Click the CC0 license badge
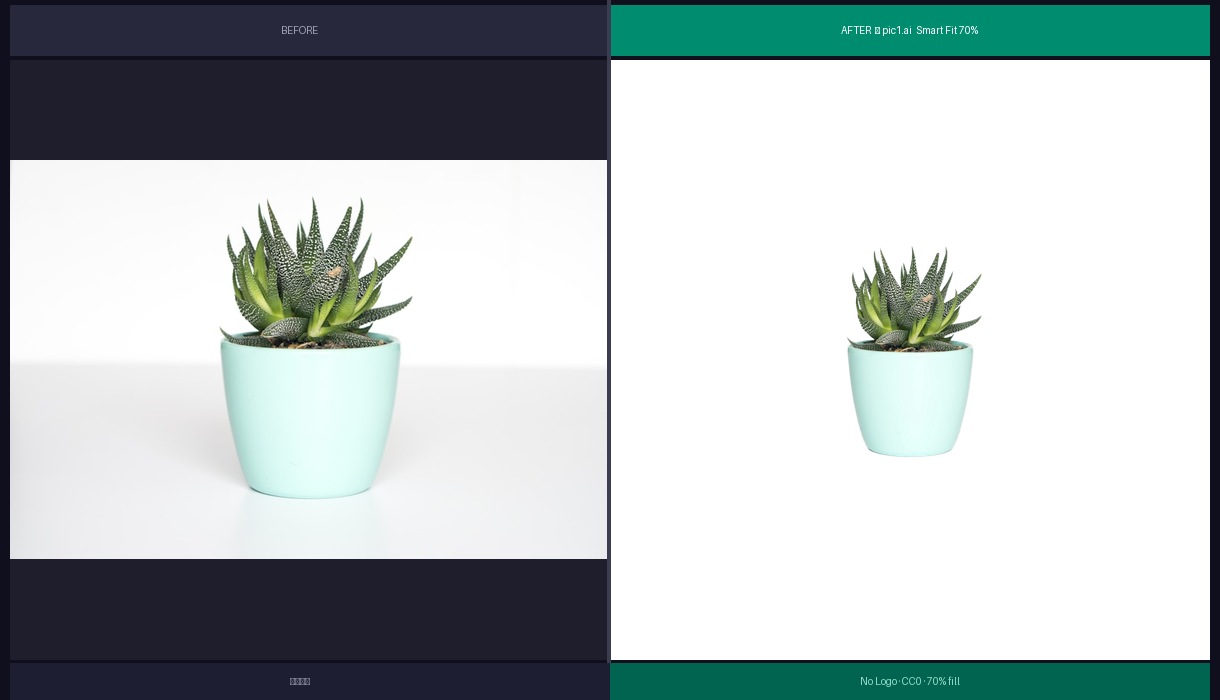The image size is (1220, 700). pos(911,681)
